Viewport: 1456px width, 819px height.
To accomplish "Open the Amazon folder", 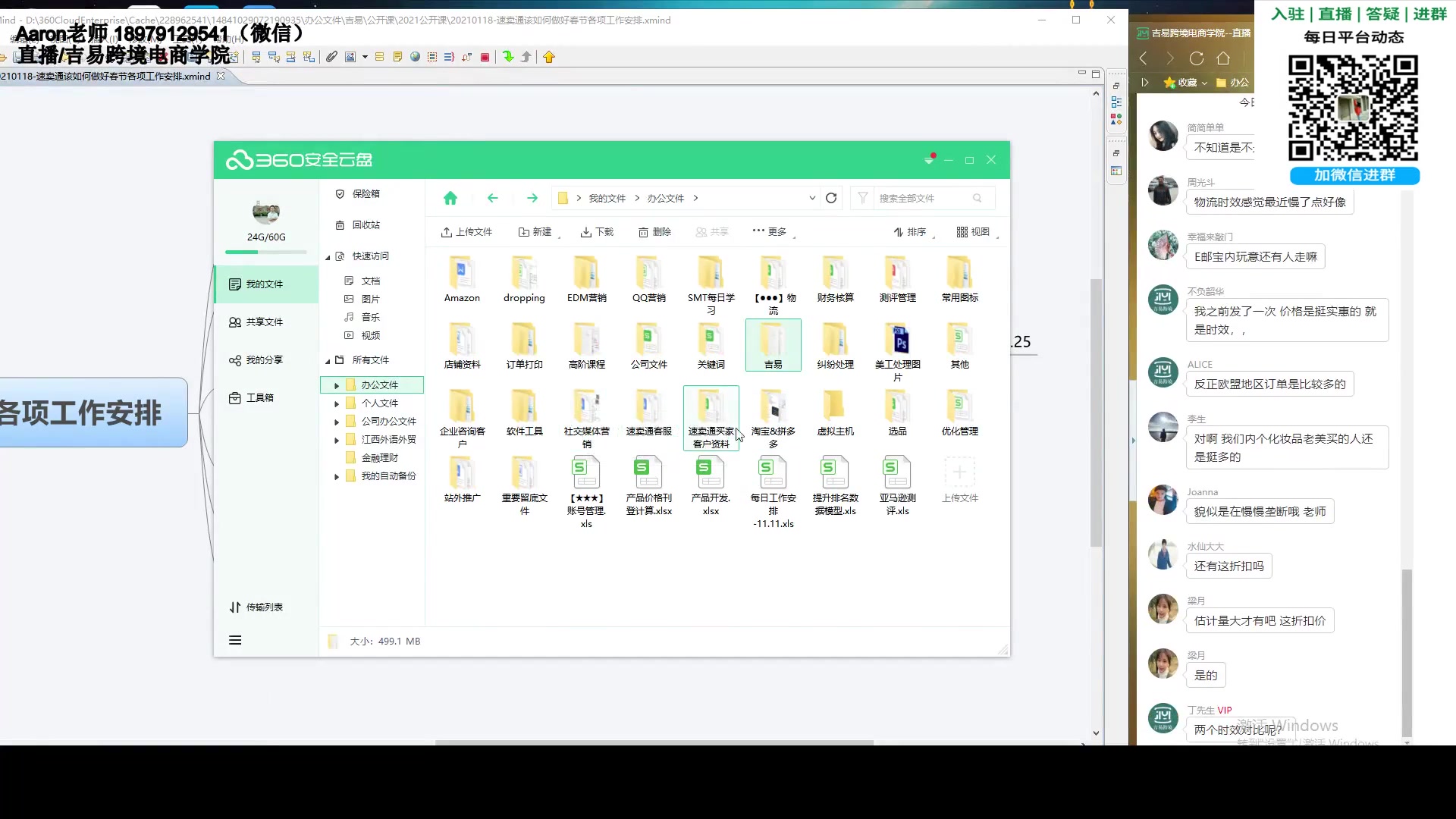I will pos(462,279).
